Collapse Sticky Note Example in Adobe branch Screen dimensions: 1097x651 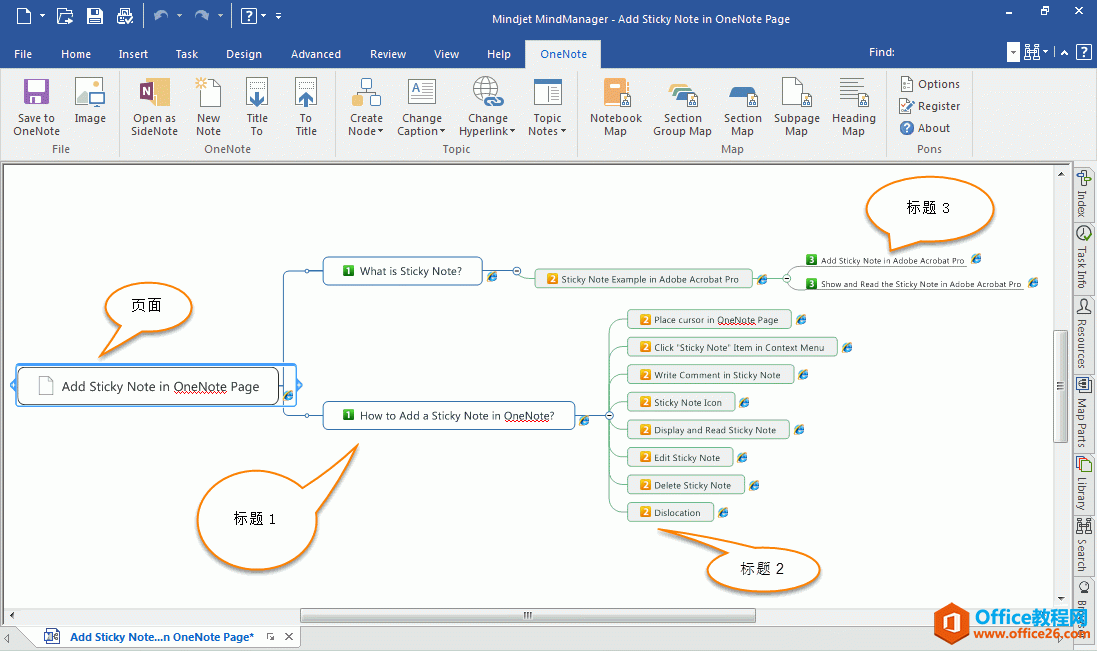(x=787, y=279)
